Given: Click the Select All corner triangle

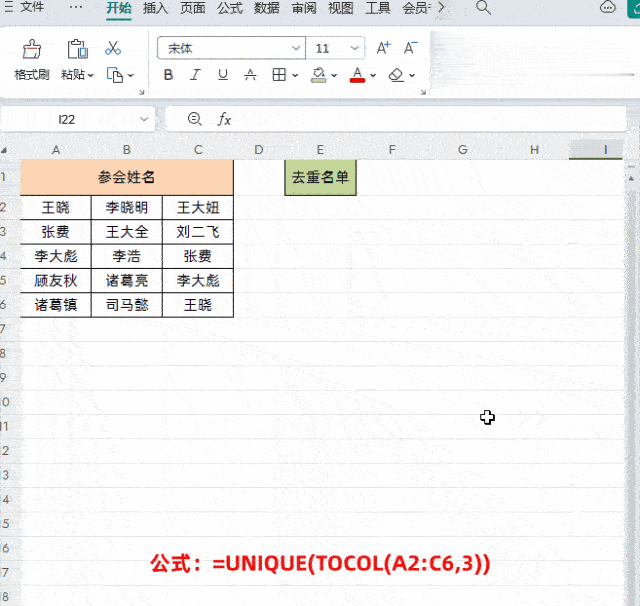Looking at the screenshot, I should coord(4,150).
